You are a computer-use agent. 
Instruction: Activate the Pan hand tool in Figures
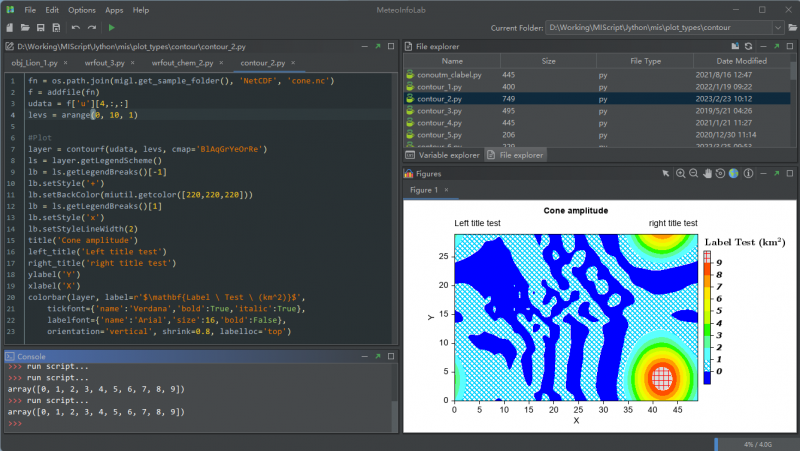tap(707, 173)
